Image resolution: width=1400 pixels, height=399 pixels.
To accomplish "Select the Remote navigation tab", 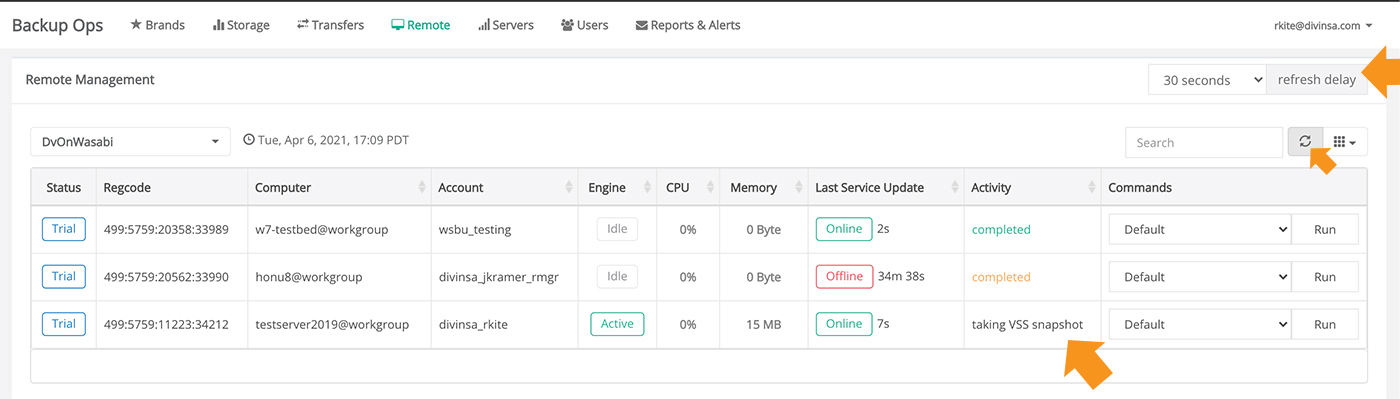I will point(420,25).
